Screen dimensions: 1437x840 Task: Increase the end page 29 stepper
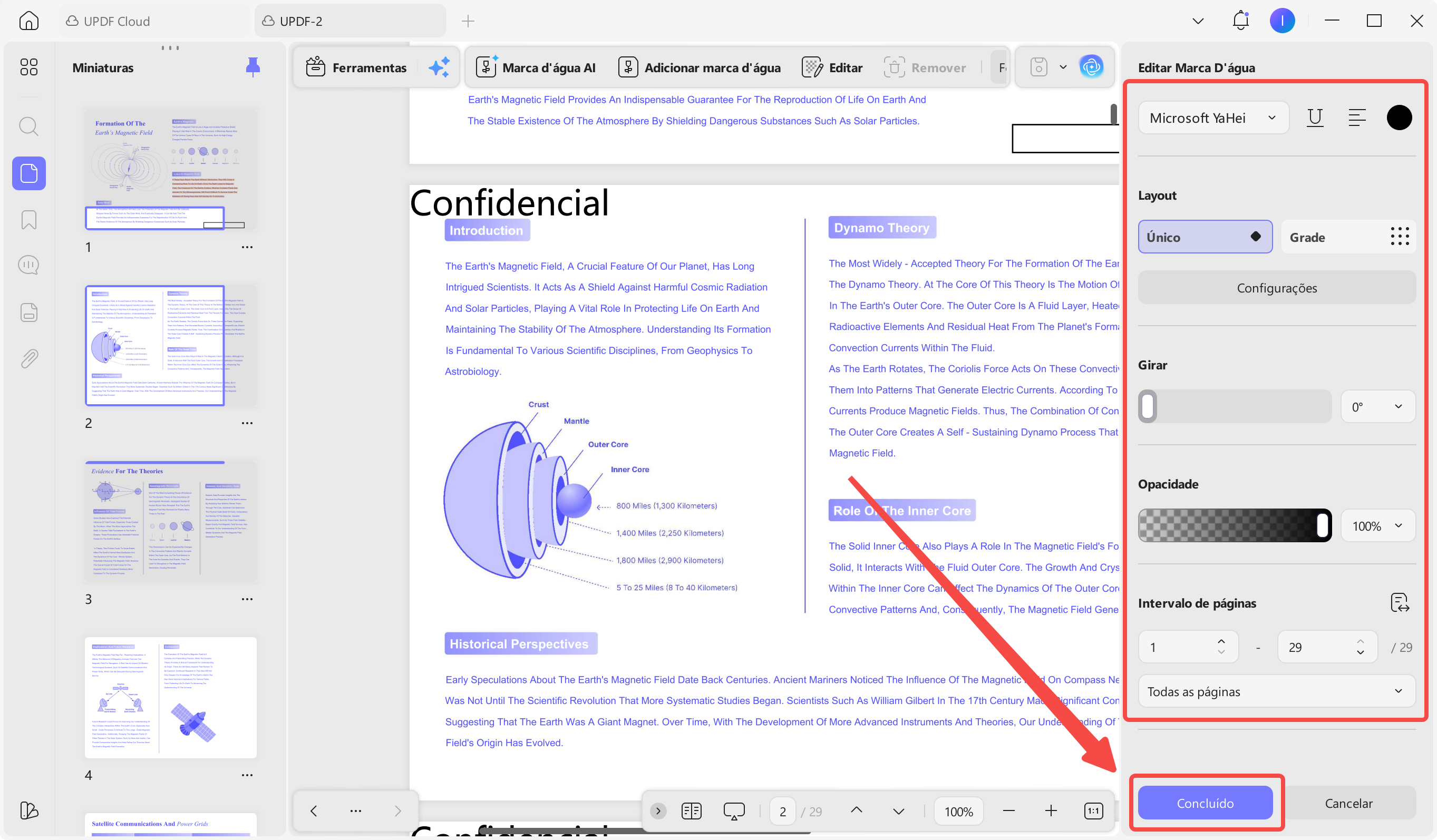tap(1360, 641)
